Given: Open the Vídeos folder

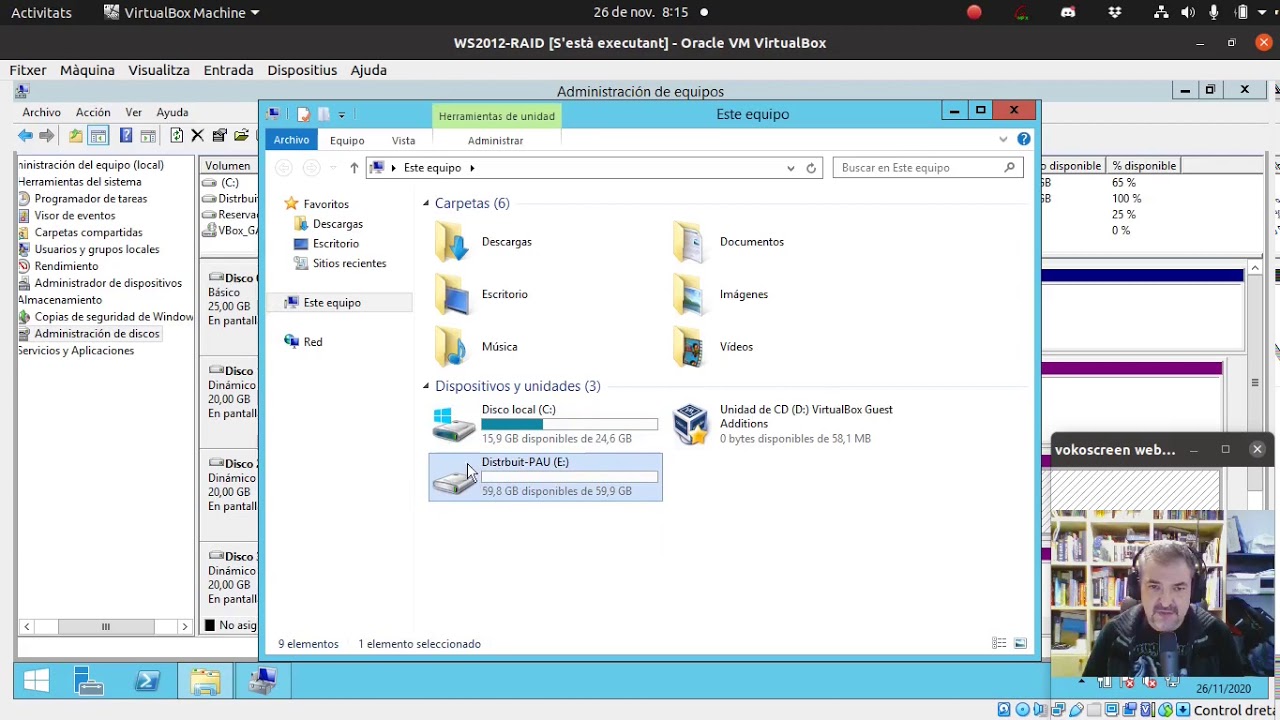Looking at the screenshot, I should click(712, 347).
